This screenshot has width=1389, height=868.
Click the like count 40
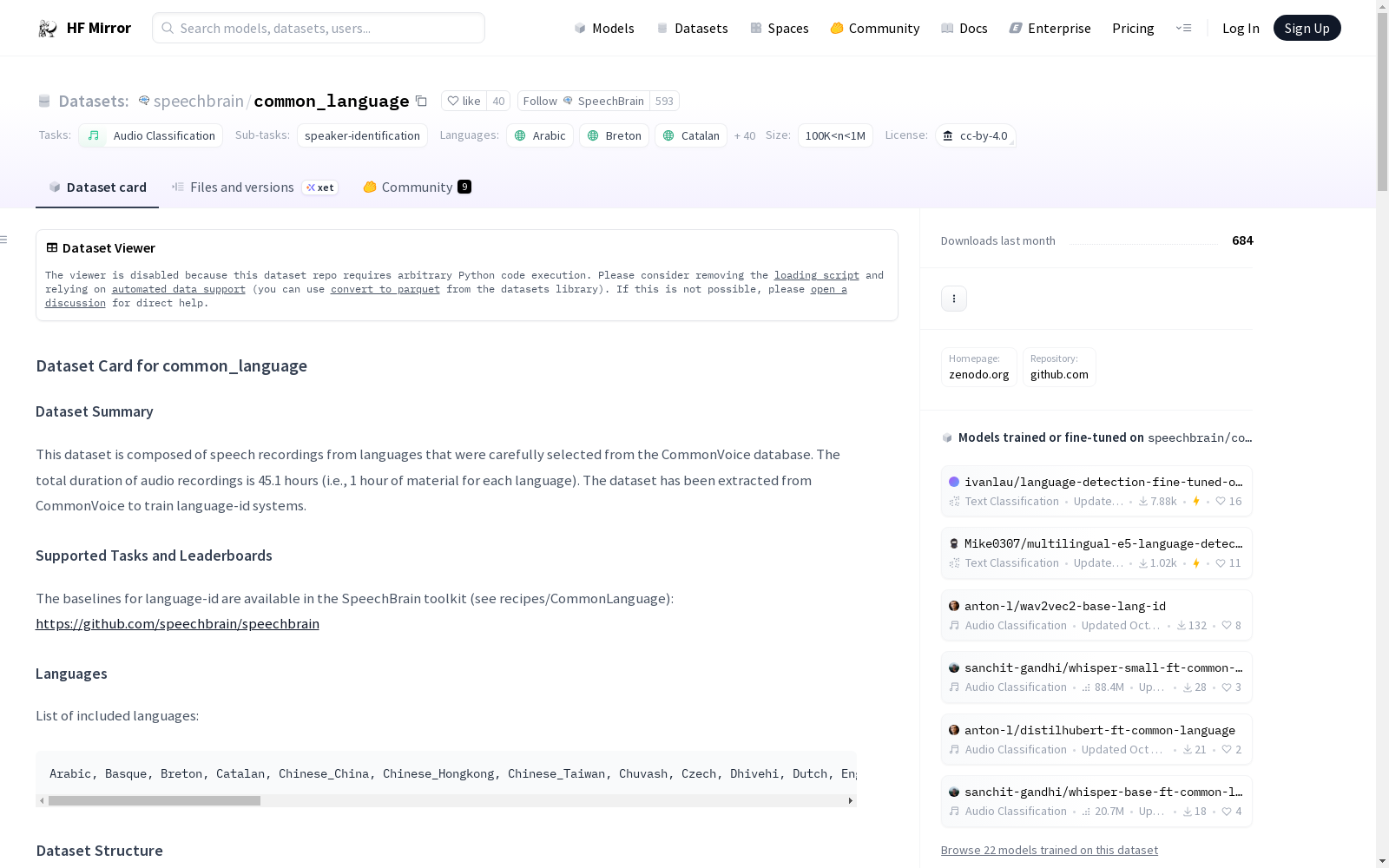tap(498, 101)
